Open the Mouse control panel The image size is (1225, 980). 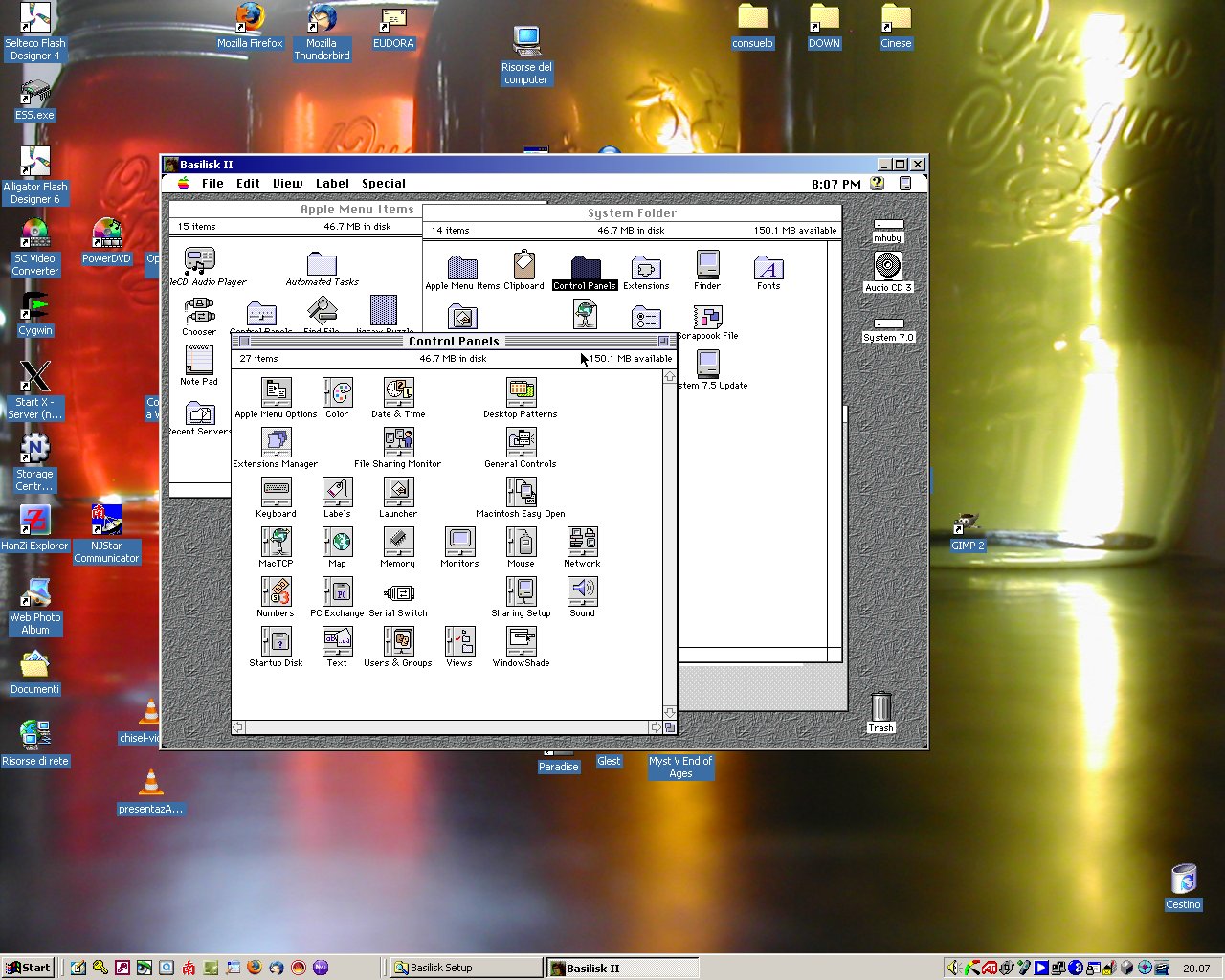click(521, 542)
